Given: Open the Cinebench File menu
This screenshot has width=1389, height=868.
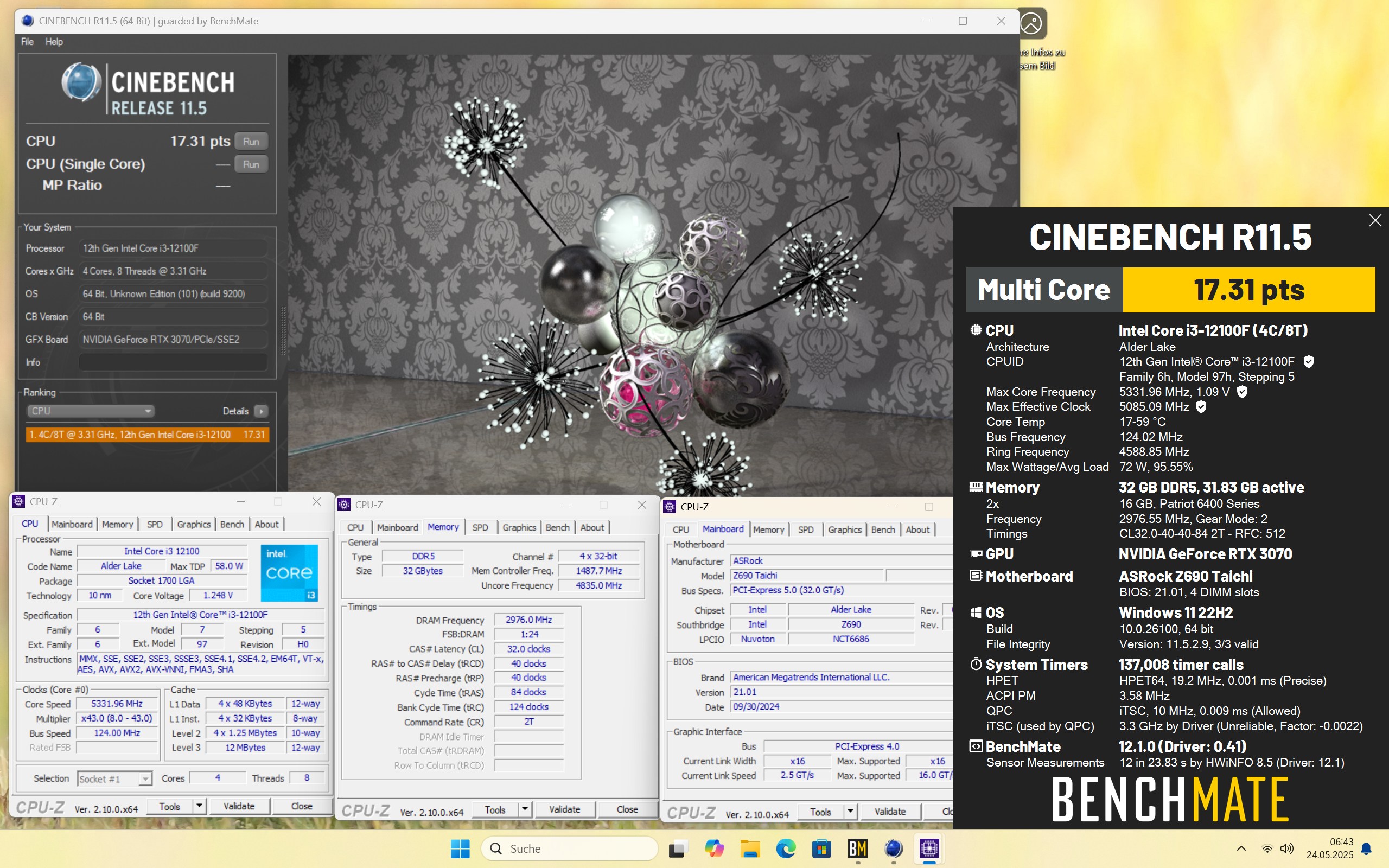Looking at the screenshot, I should pos(27,41).
